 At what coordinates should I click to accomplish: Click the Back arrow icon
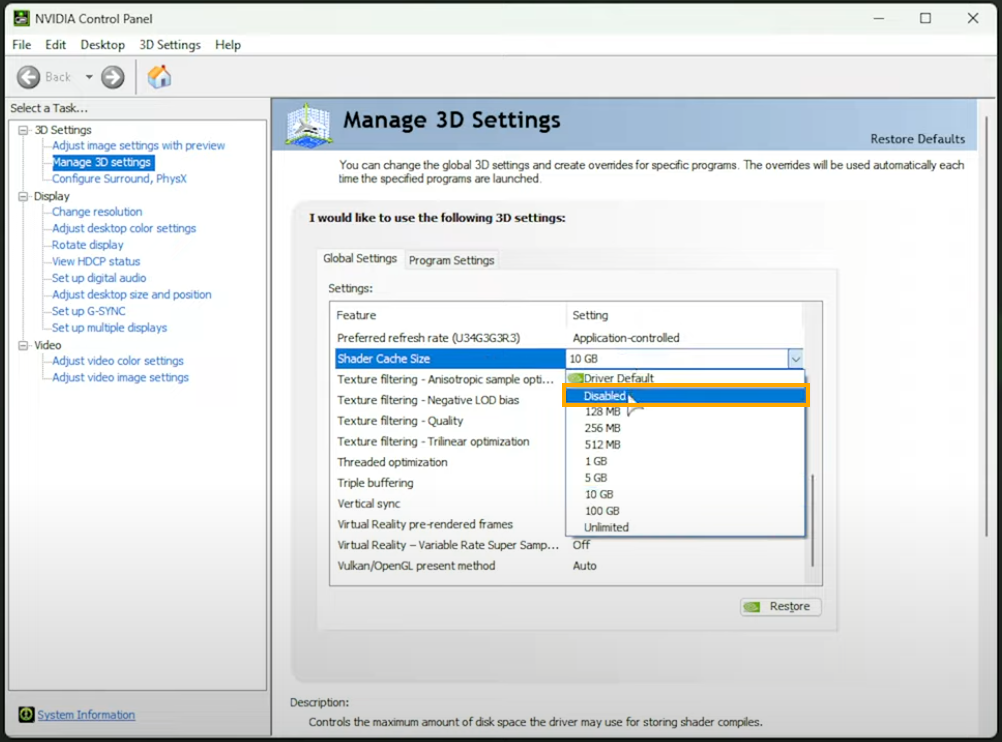28,77
